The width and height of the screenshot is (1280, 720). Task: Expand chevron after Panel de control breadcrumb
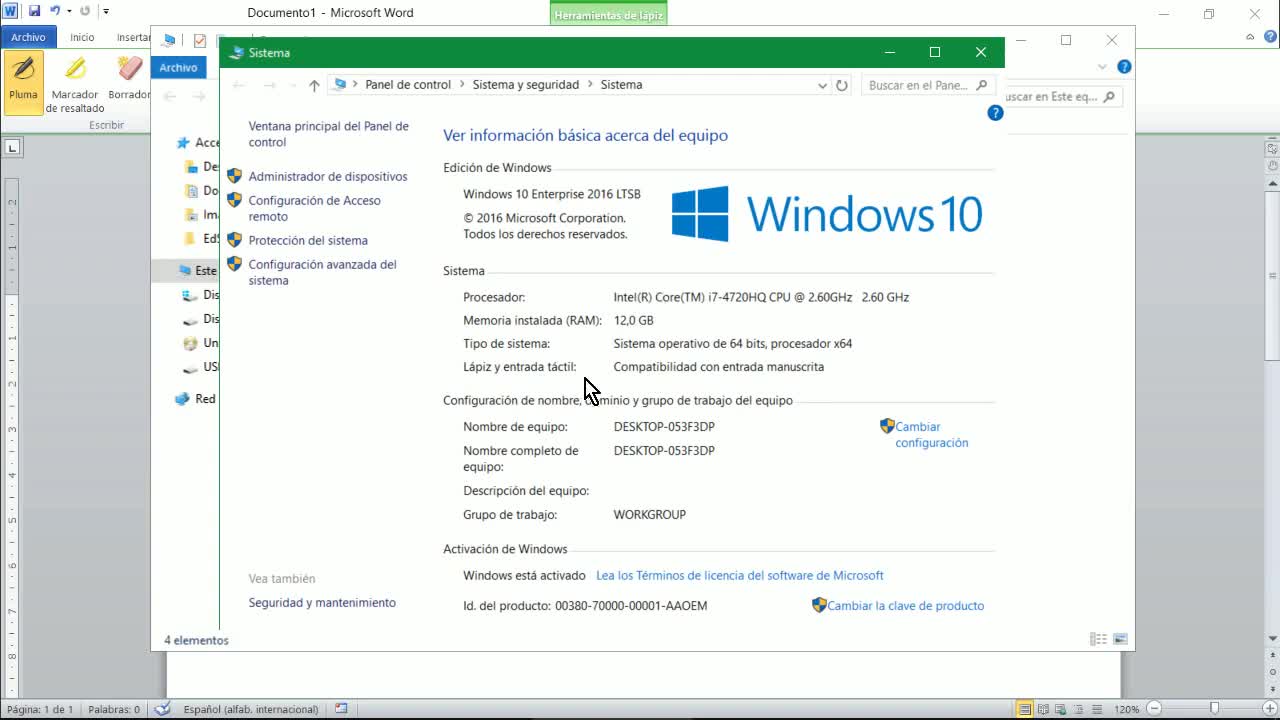pos(462,85)
